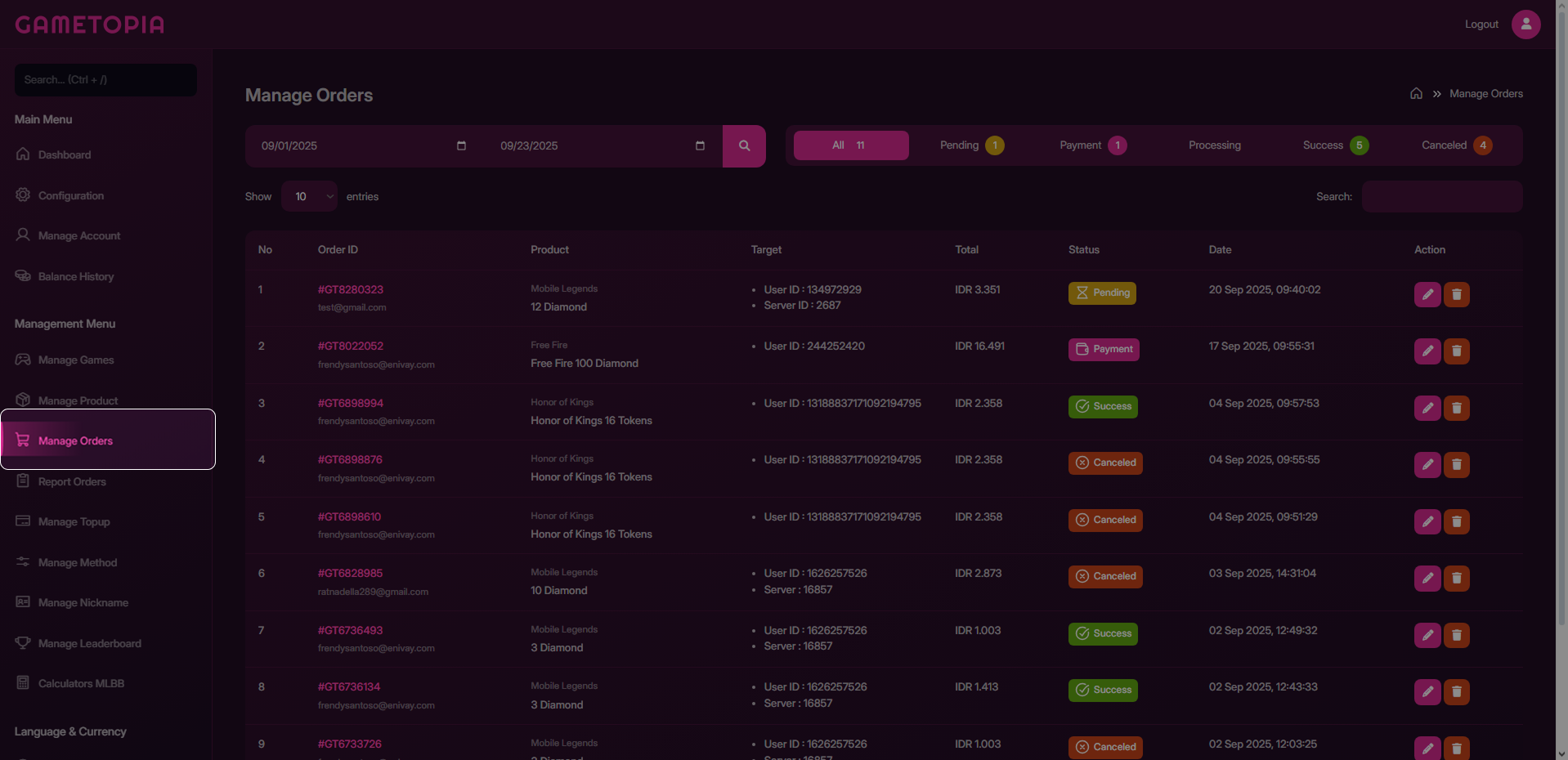1568x760 pixels.
Task: Focus the sidebar Search (Ctrl + /) box
Action: point(105,79)
